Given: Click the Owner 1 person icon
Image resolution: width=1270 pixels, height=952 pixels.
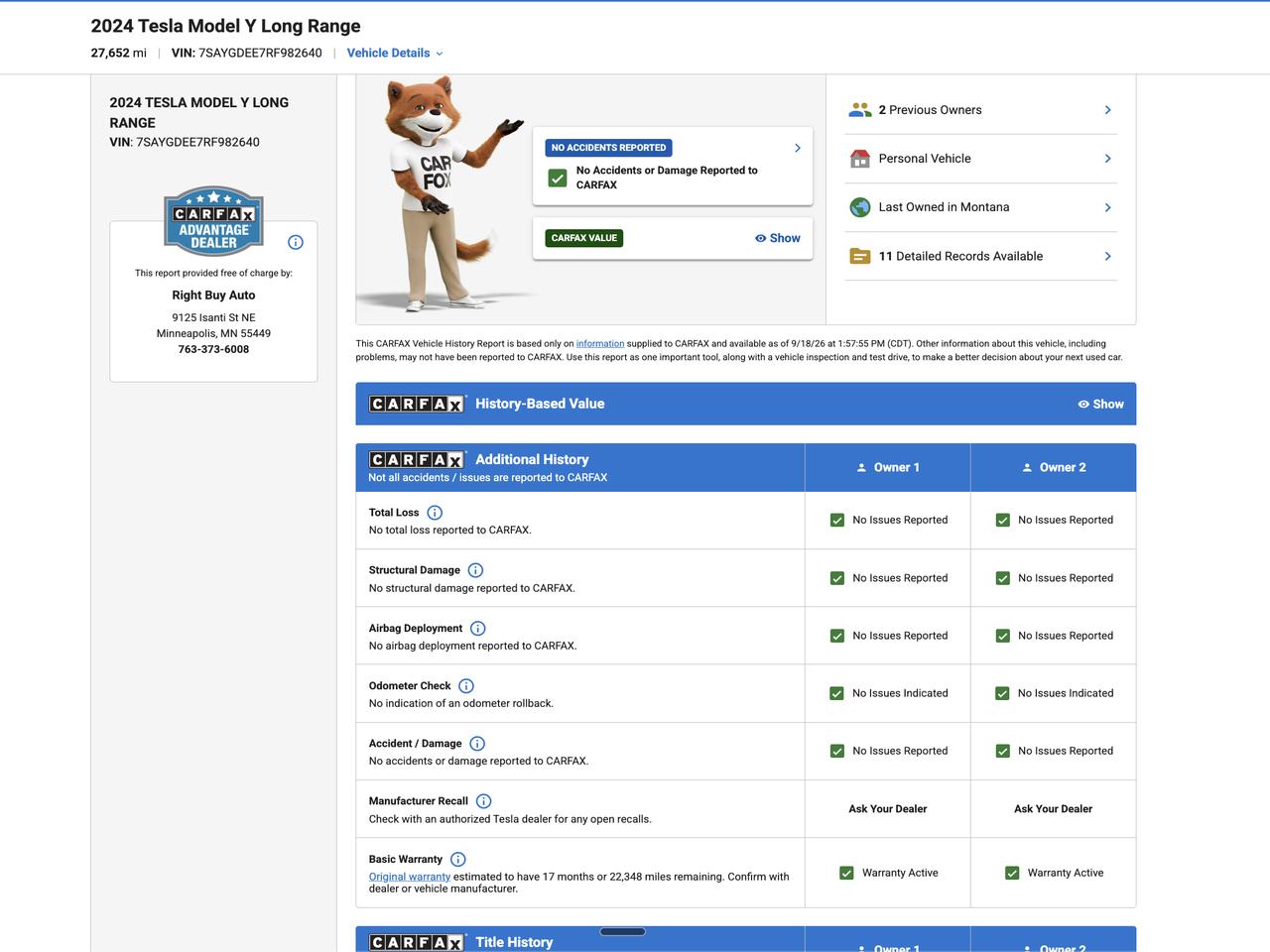Looking at the screenshot, I should coord(861,468).
